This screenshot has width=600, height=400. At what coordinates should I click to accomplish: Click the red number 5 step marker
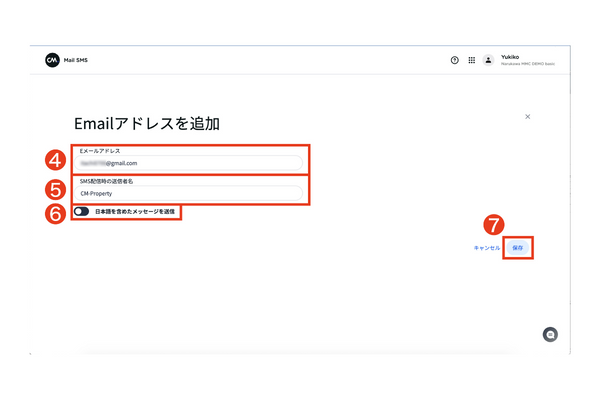click(58, 187)
